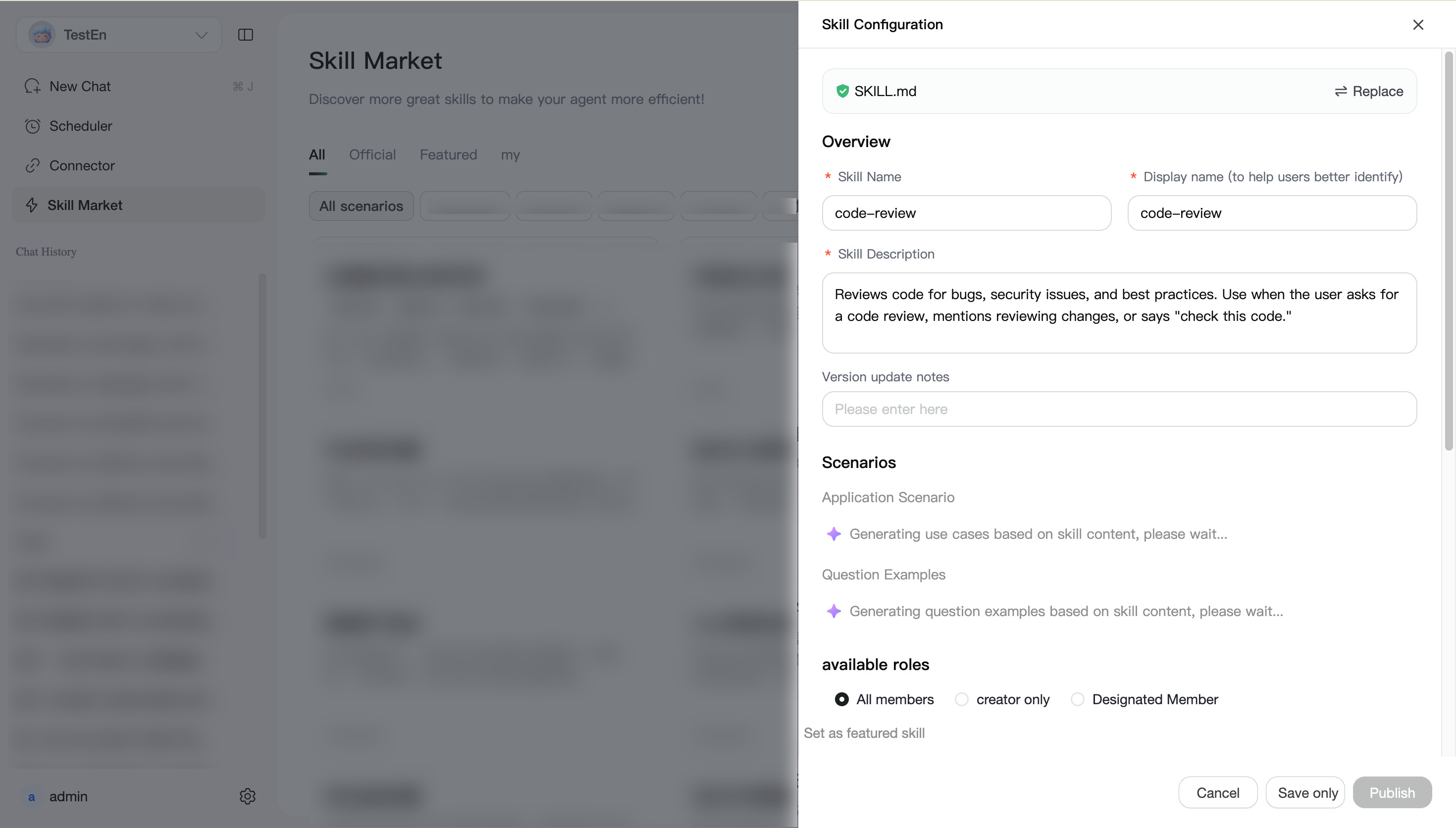Open the settings gear beside admin
Screen dimensions: 1456x828
point(247,796)
